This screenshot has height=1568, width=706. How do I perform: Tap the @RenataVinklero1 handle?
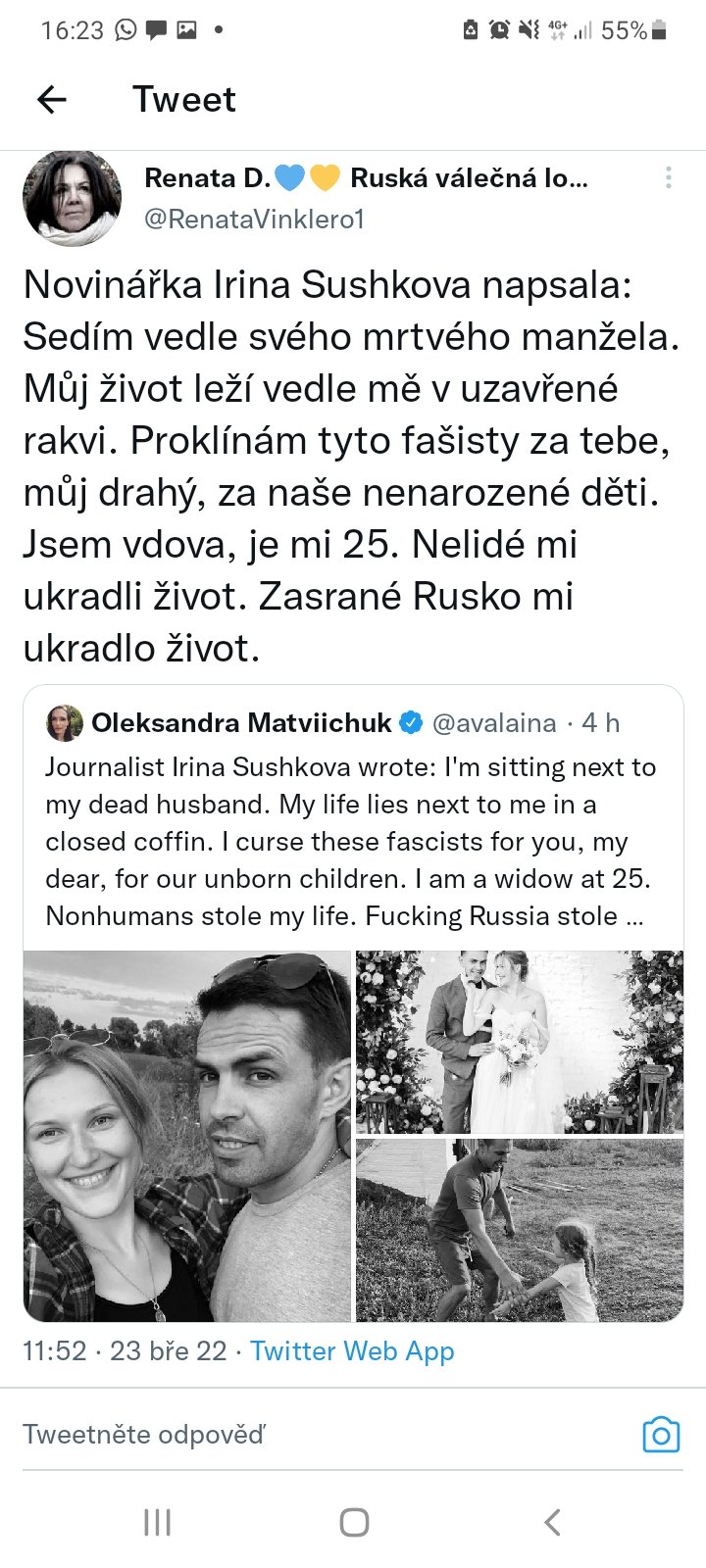tap(254, 220)
